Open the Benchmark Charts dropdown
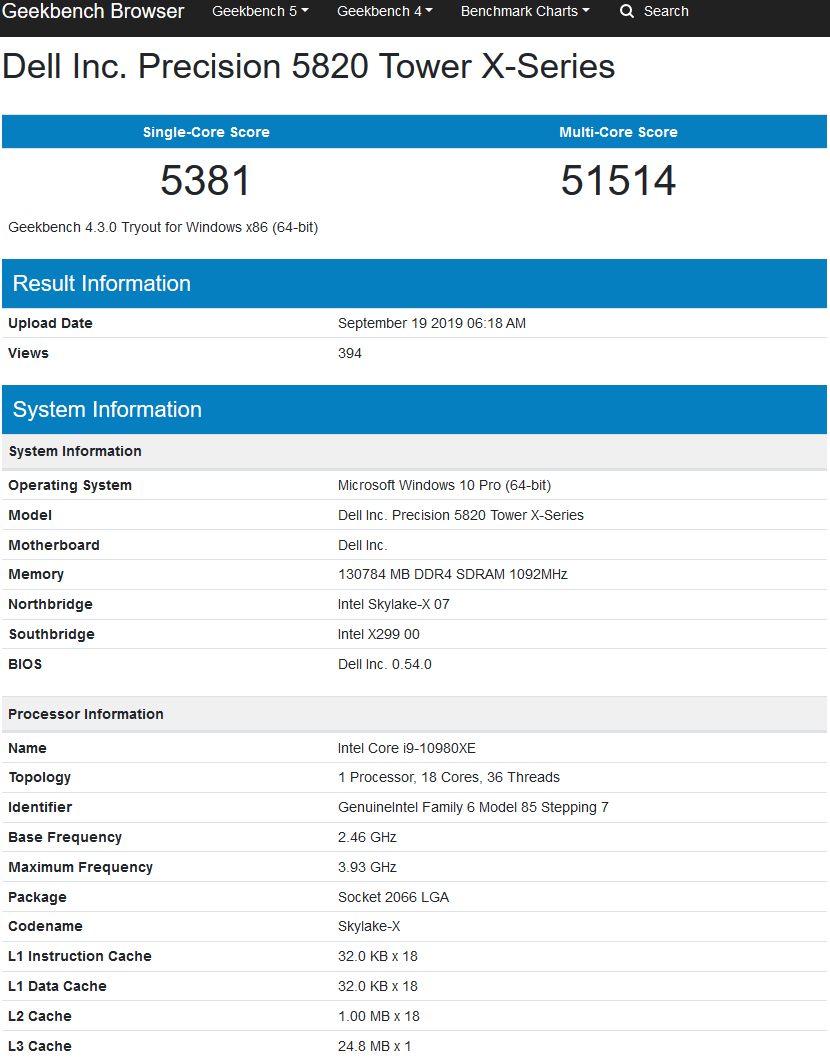Image resolution: width=830 pixels, height=1060 pixels. [525, 11]
